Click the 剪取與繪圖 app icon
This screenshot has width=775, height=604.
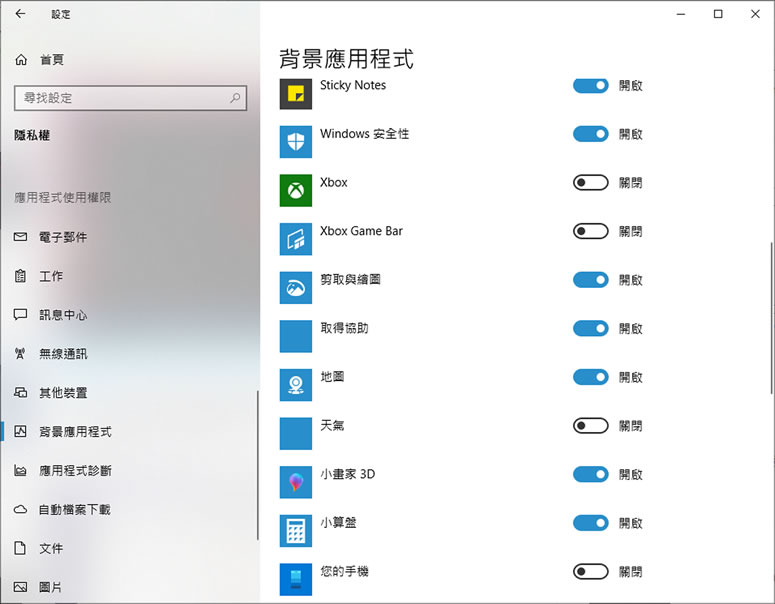pos(296,288)
